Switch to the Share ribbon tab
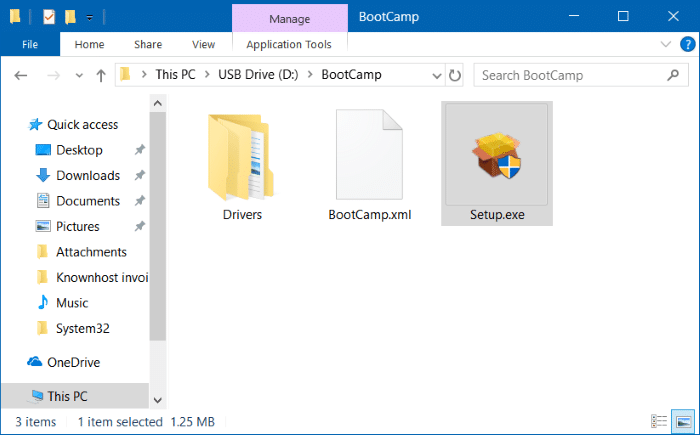This screenshot has width=700, height=435. tap(148, 44)
